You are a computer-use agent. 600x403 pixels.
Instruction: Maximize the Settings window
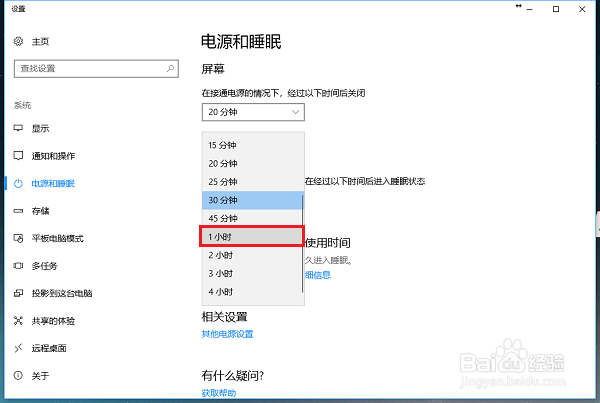(556, 9)
